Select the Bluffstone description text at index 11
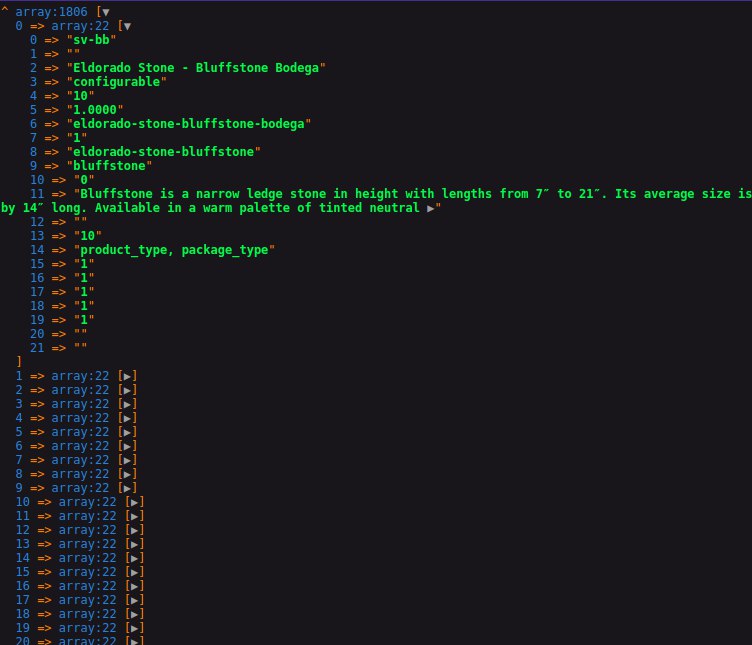Image resolution: width=752 pixels, height=645 pixels. click(x=376, y=201)
